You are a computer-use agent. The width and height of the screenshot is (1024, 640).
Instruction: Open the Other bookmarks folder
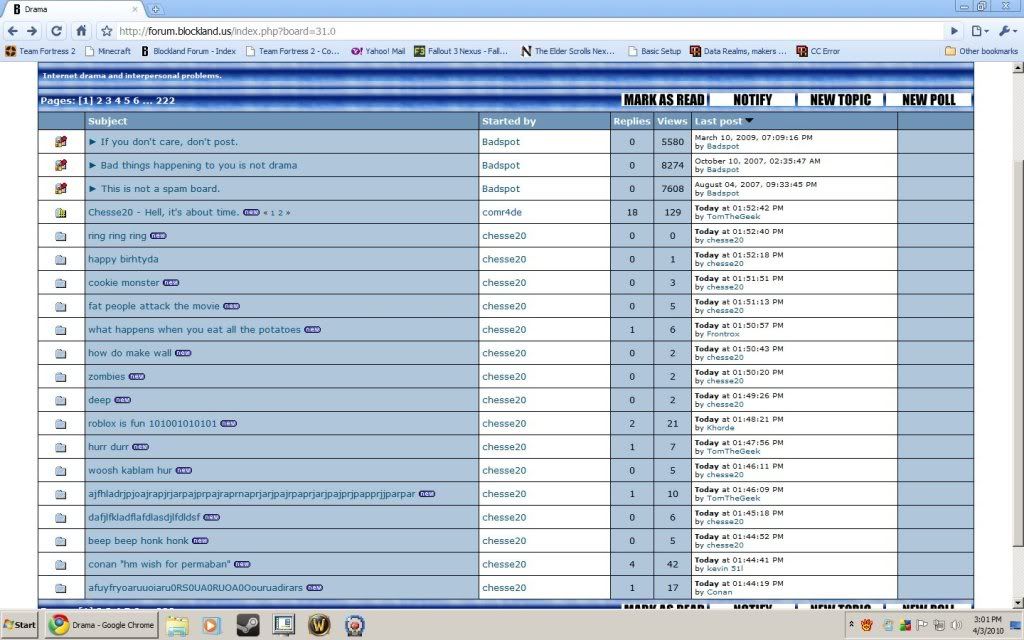[981, 51]
